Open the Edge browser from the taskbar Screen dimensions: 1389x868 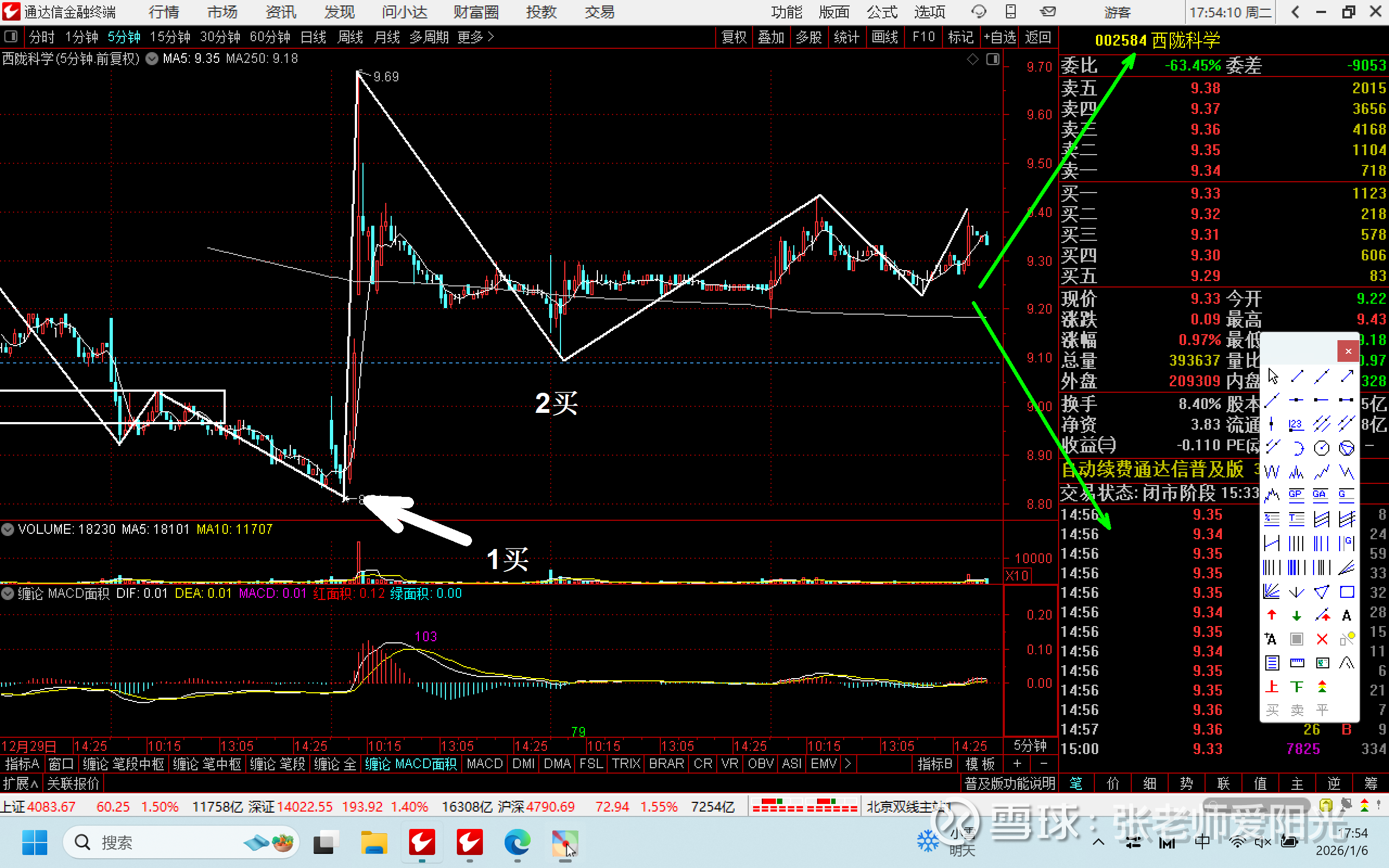pyautogui.click(x=517, y=843)
